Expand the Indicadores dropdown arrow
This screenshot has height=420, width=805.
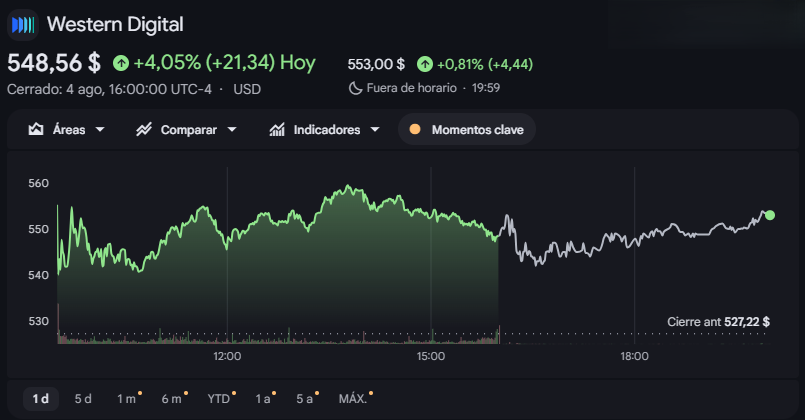tap(375, 129)
